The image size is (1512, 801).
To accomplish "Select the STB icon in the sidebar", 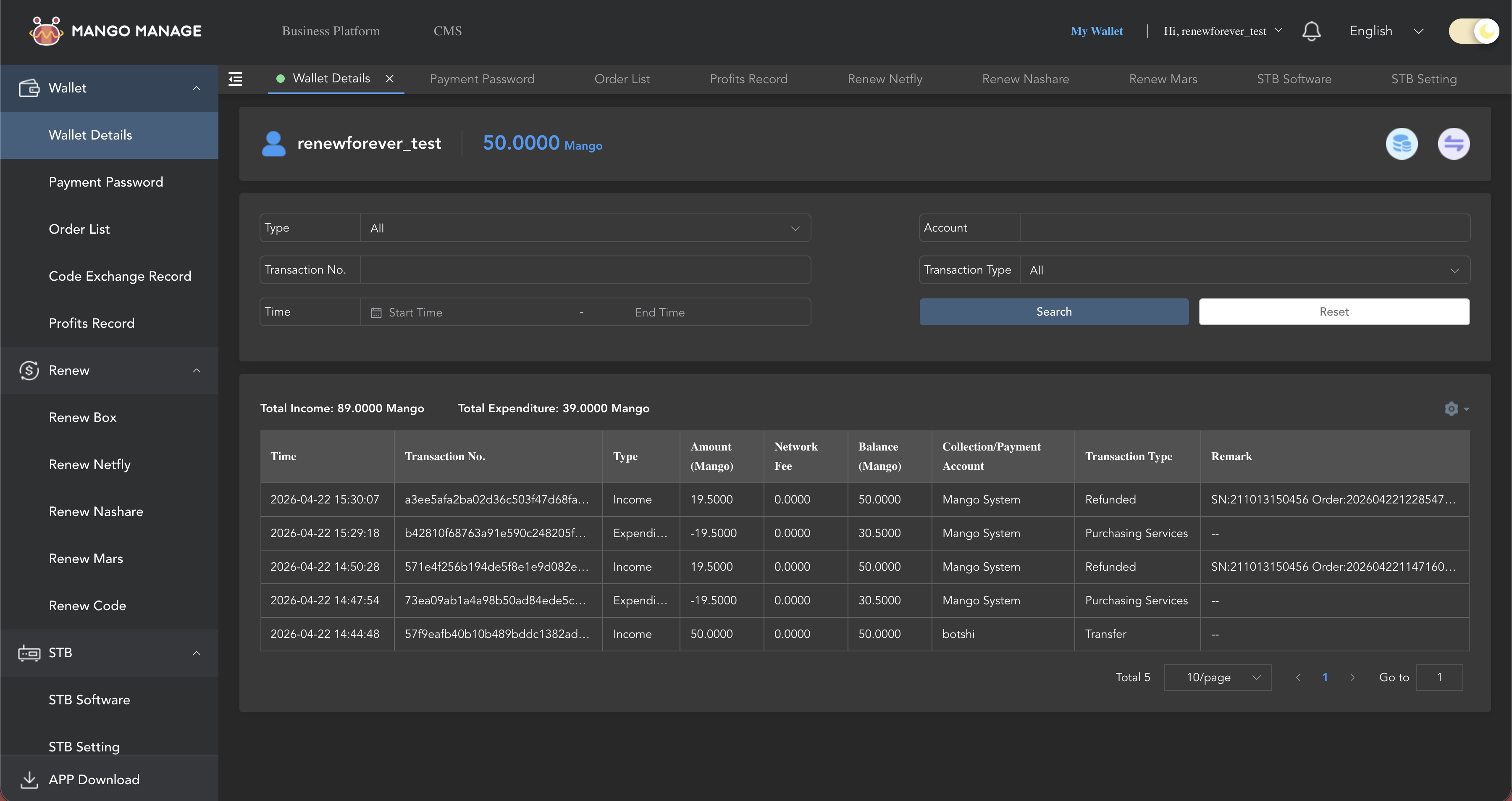I will coord(29,652).
